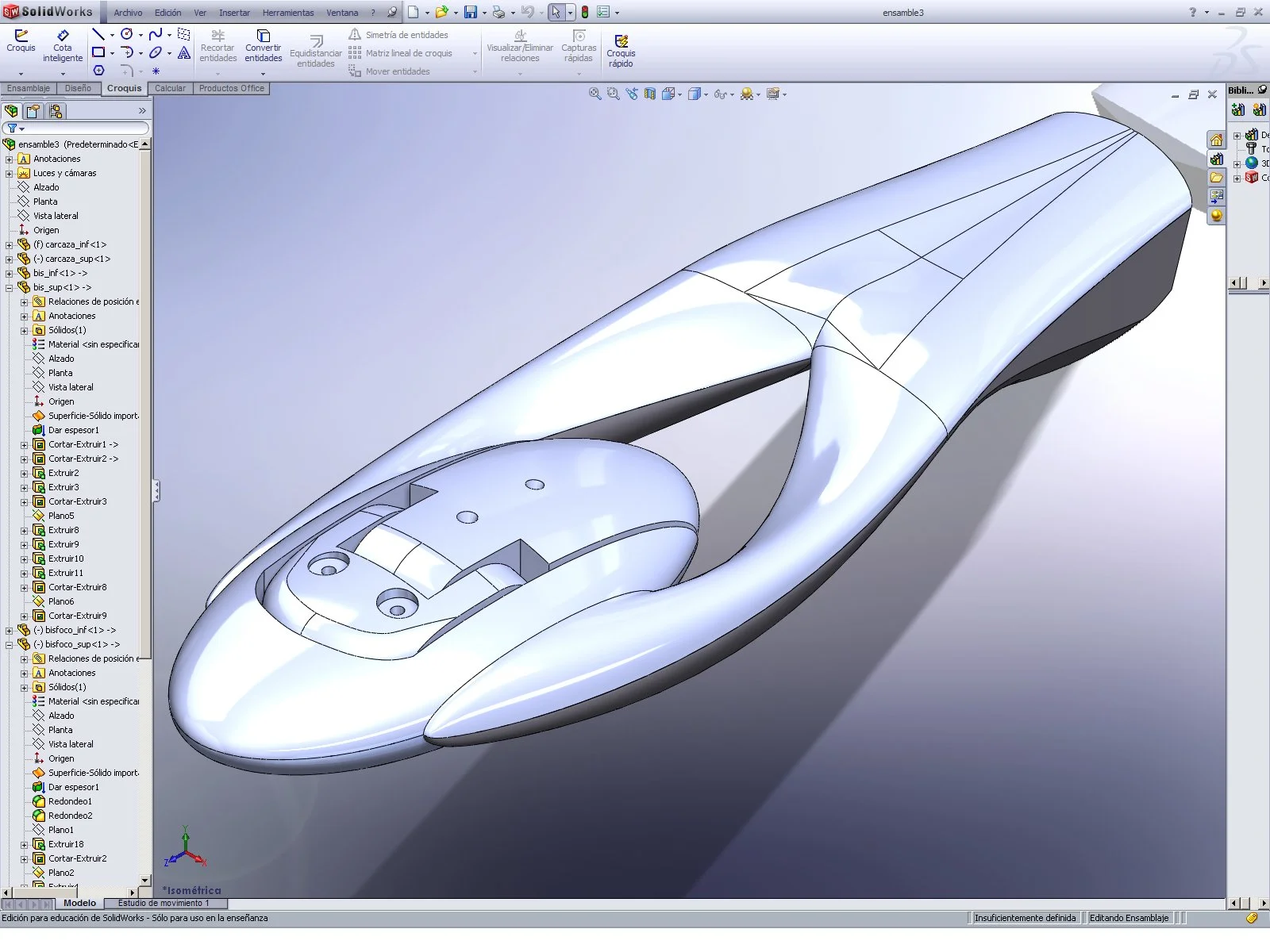Switch to the Ensamblaje tab

(x=29, y=88)
